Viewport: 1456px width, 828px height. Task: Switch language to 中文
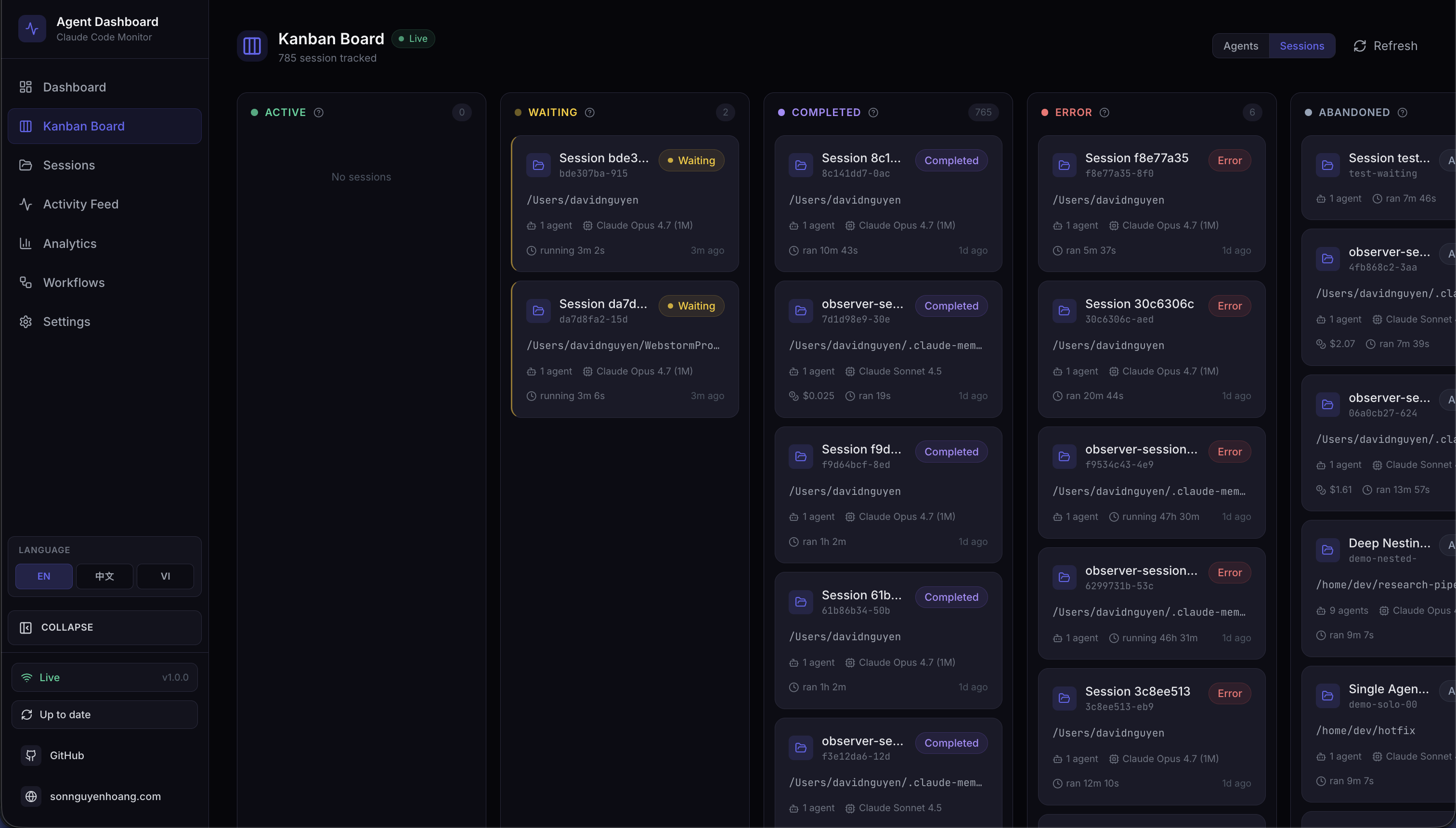[x=104, y=576]
